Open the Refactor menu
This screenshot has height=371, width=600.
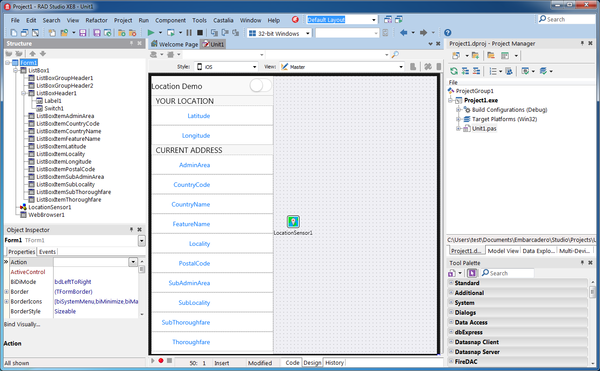click(96, 20)
